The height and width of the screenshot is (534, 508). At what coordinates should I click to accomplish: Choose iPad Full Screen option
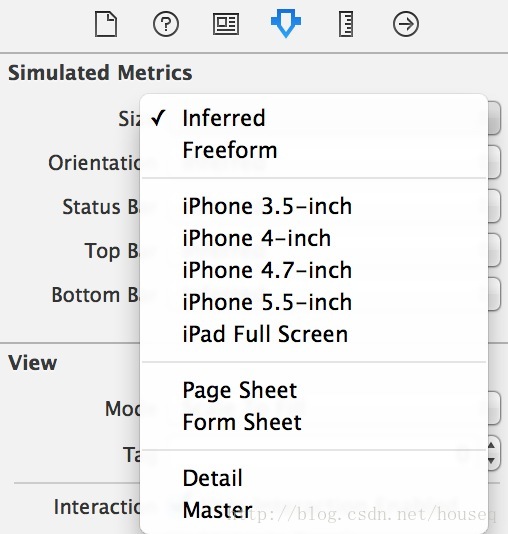[314, 334]
